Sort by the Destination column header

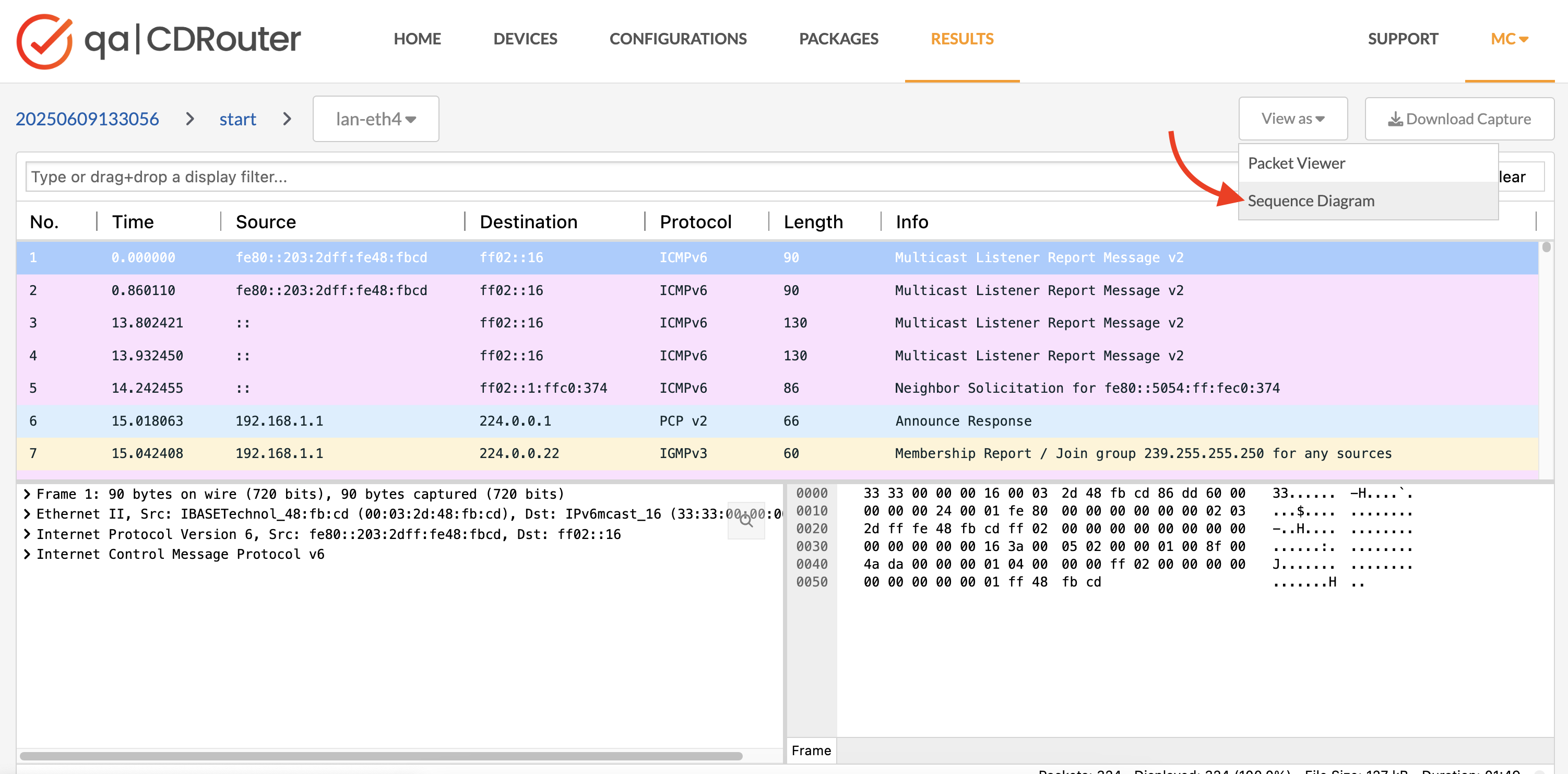click(x=528, y=221)
